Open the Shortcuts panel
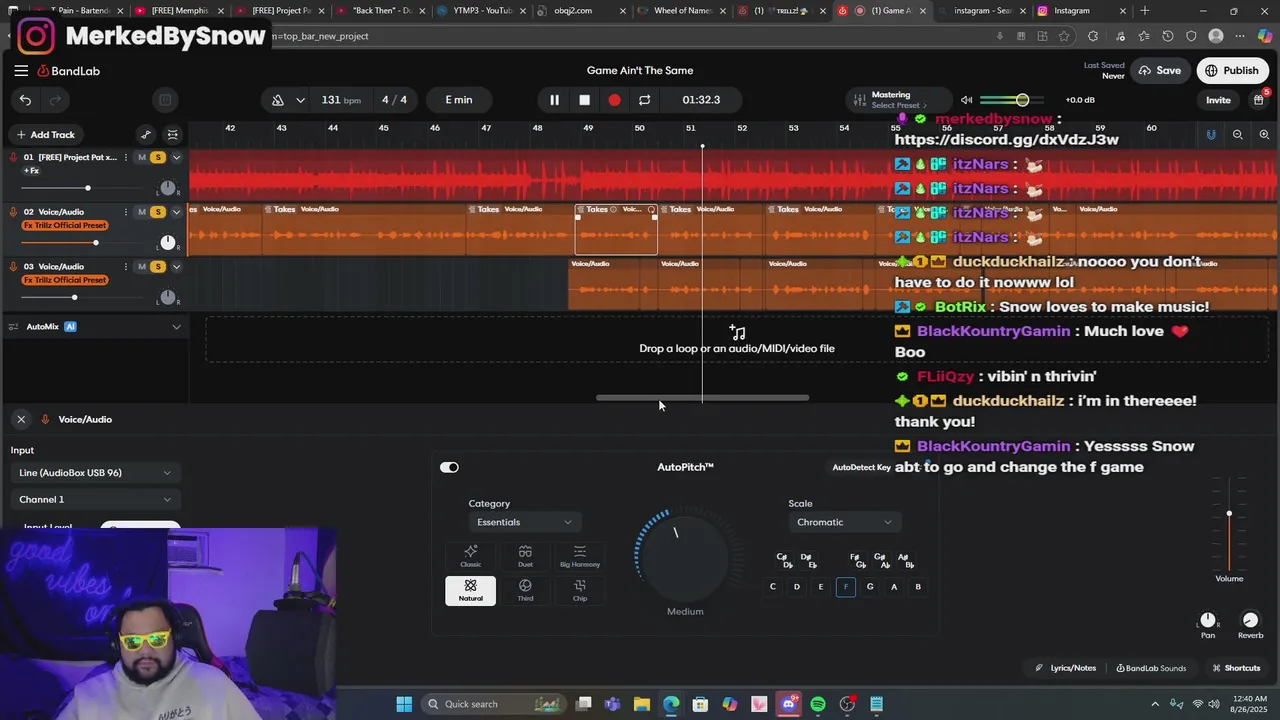The height and width of the screenshot is (720, 1280). [1236, 668]
